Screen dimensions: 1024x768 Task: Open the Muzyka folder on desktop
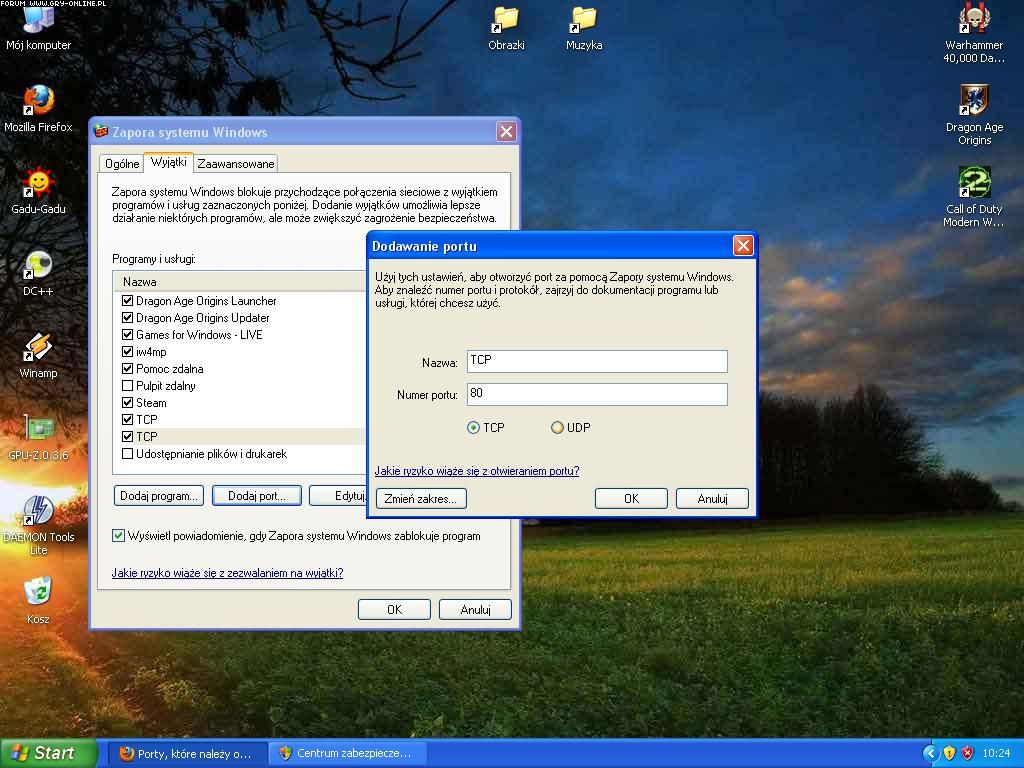click(584, 20)
